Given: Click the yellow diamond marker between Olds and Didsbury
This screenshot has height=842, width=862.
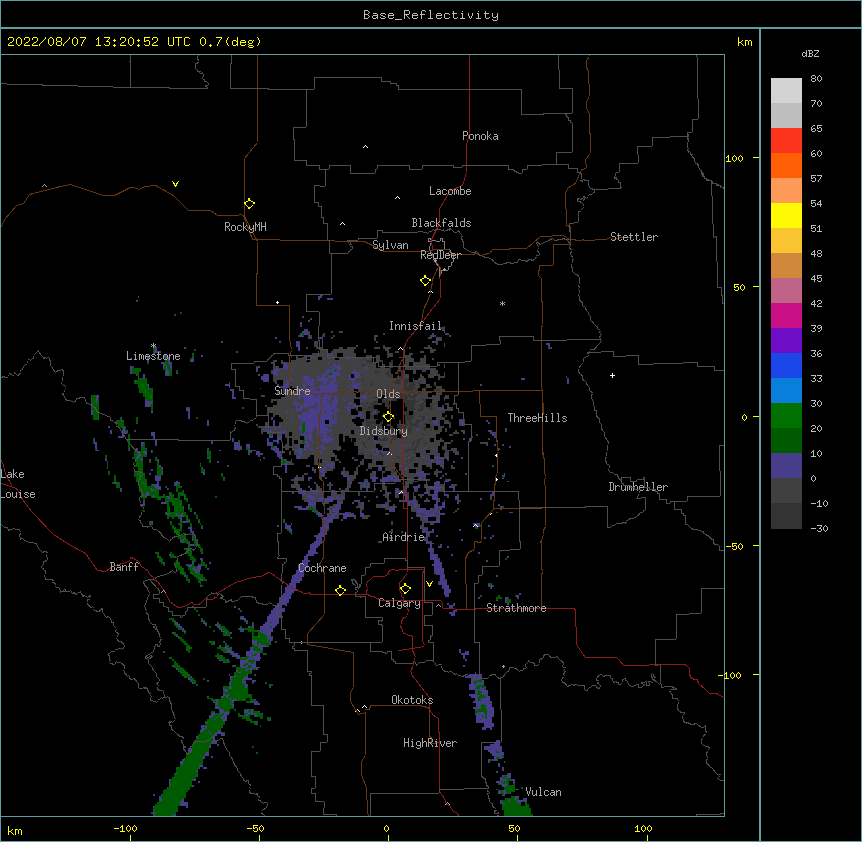Looking at the screenshot, I should [x=388, y=417].
